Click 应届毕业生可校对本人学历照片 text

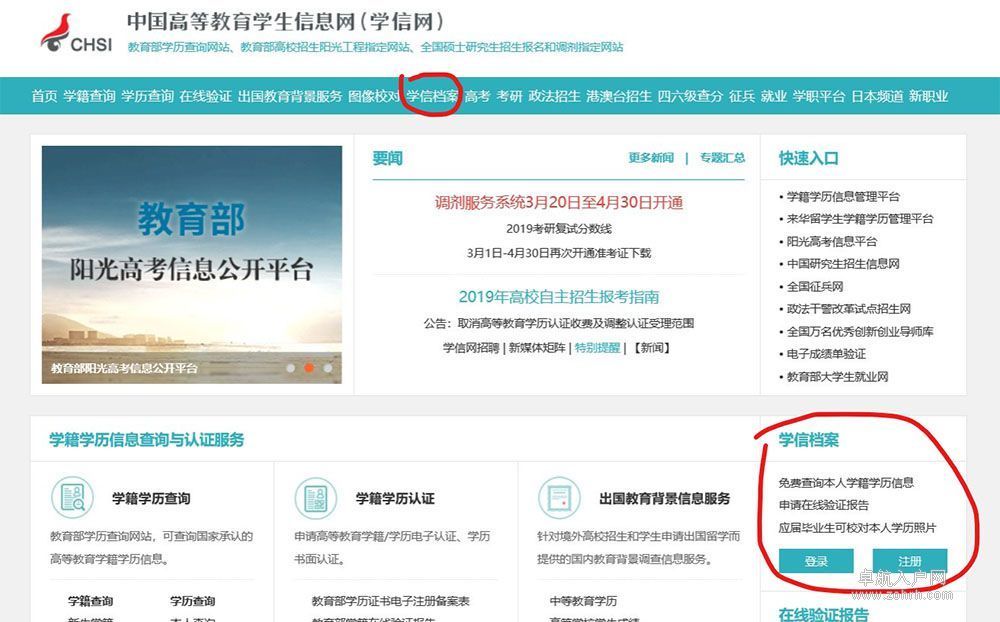point(858,528)
